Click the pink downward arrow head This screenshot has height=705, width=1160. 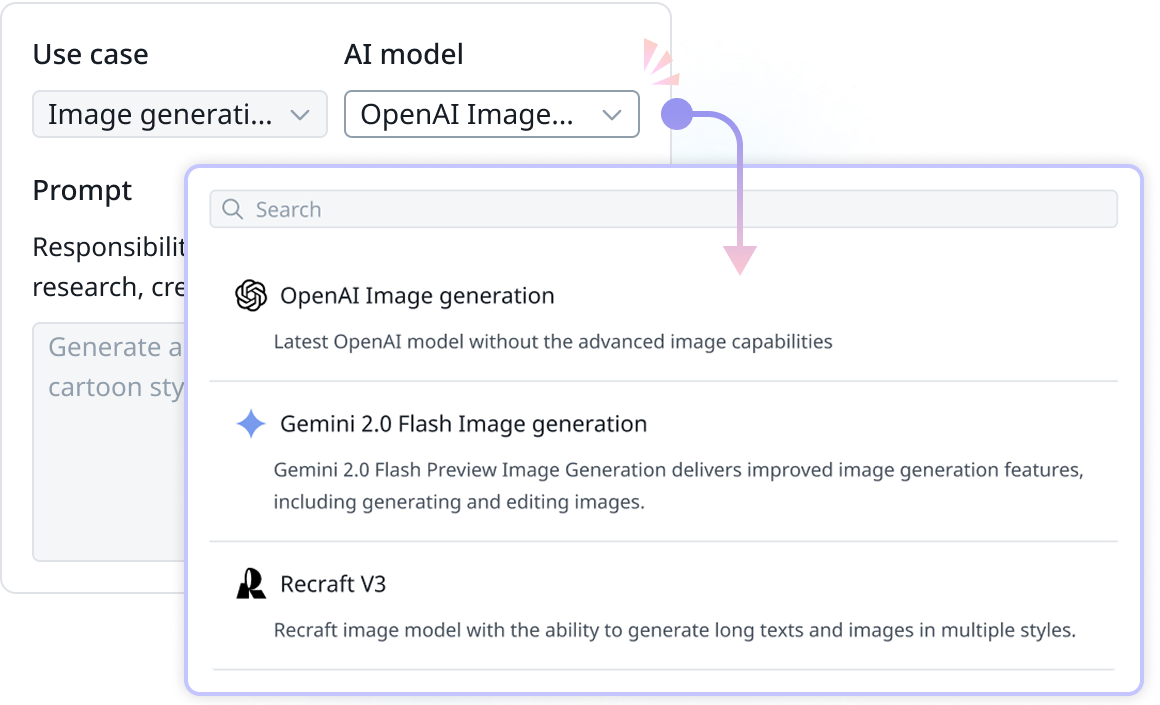click(739, 260)
